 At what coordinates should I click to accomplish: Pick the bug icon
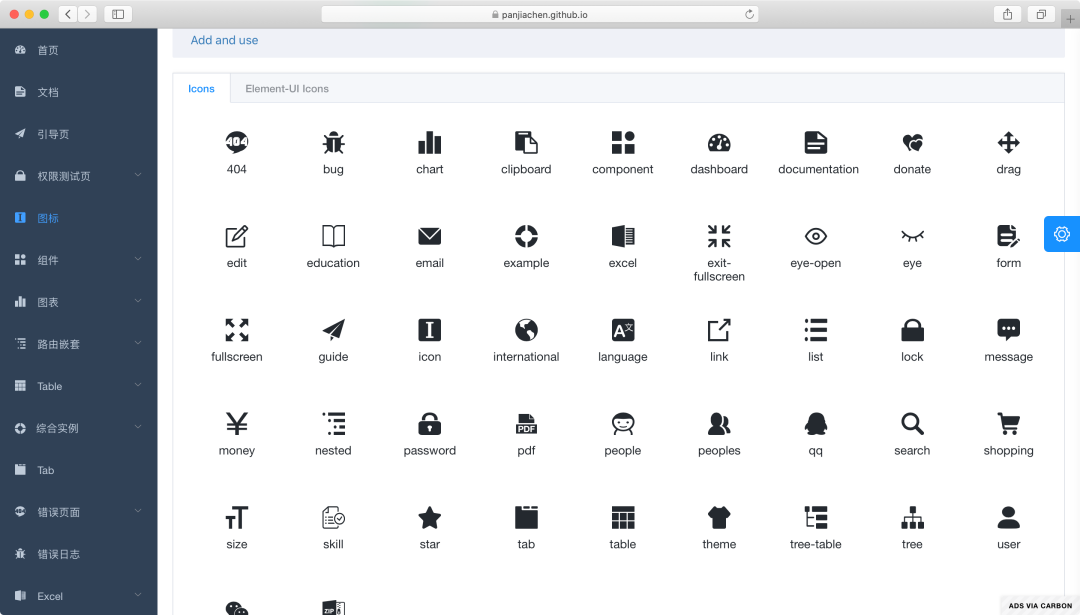click(333, 143)
